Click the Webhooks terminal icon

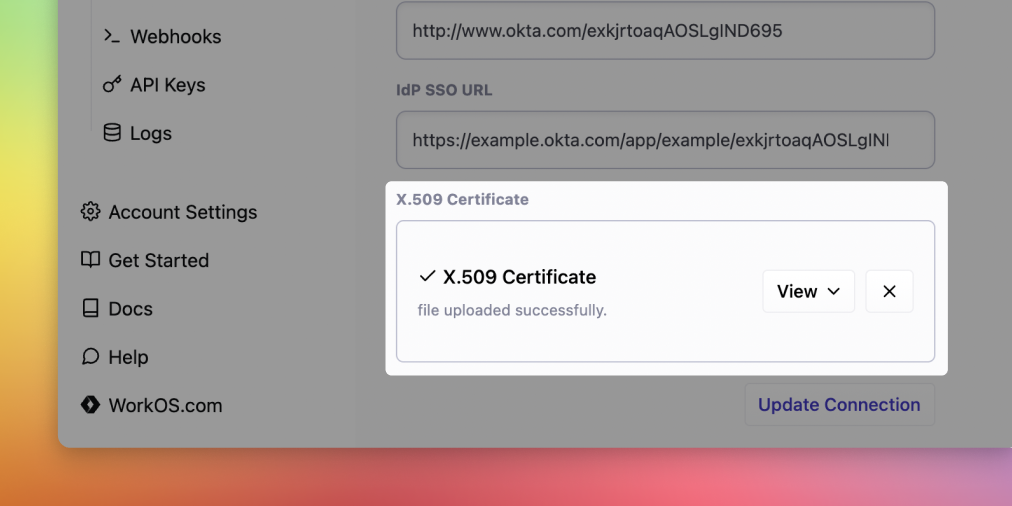[112, 36]
